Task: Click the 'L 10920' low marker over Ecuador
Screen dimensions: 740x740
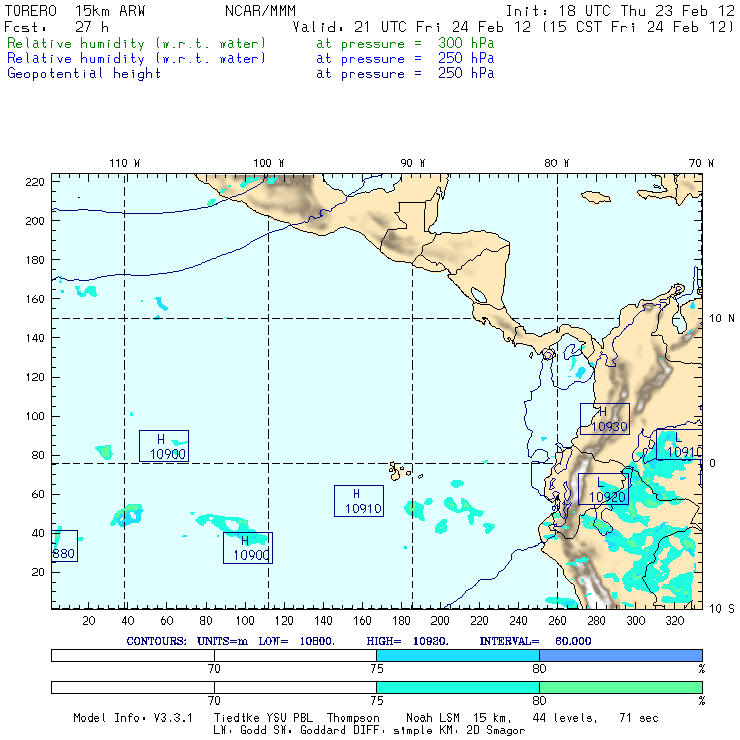Action: tap(603, 489)
